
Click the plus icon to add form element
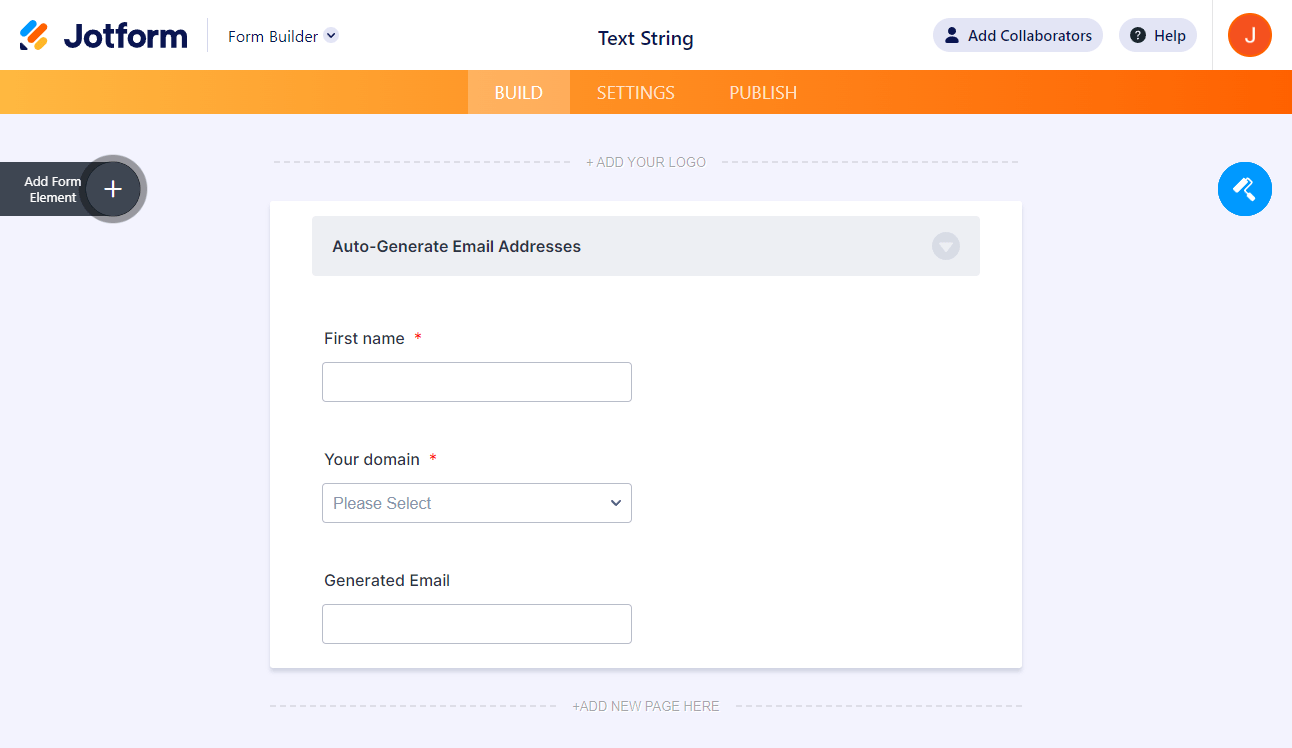(113, 189)
